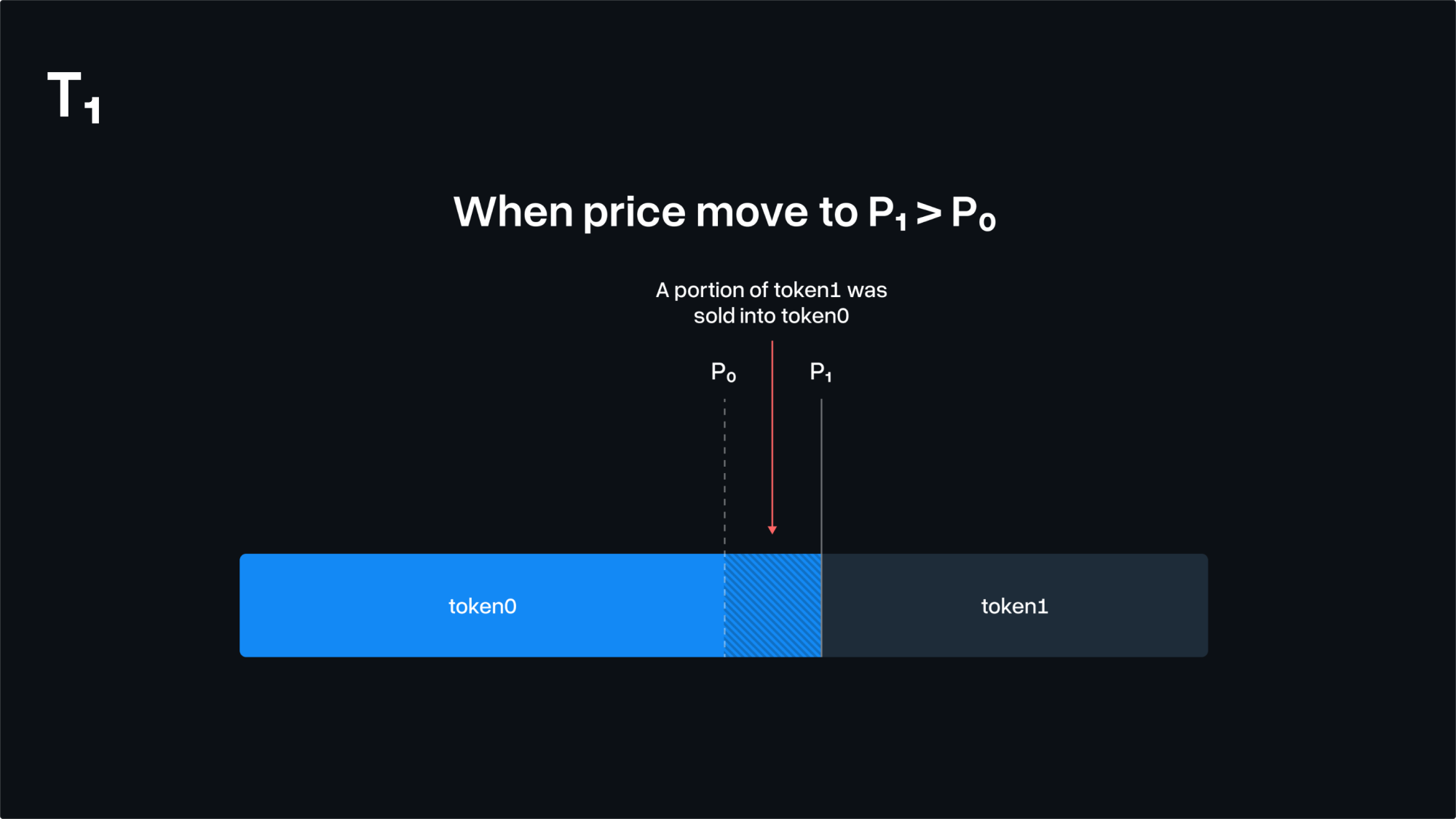Click the 'A portion of token1 was' text line

[x=771, y=290]
